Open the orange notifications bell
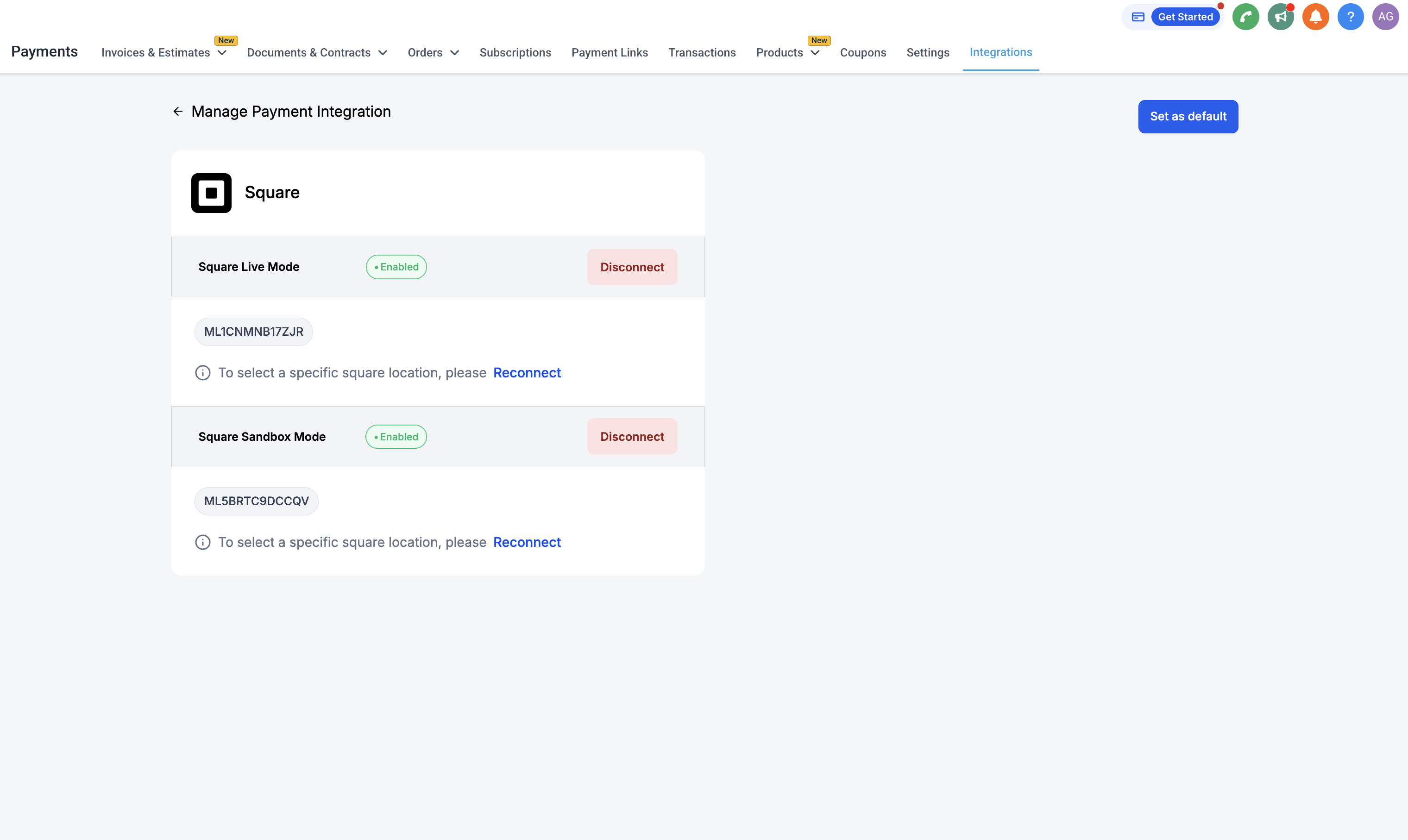The width and height of the screenshot is (1408, 840). [1315, 17]
